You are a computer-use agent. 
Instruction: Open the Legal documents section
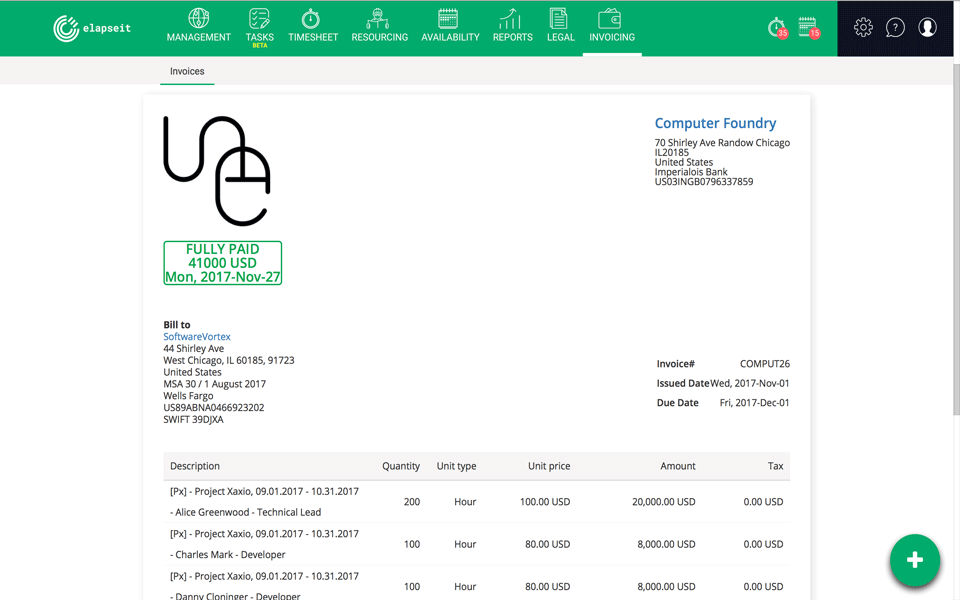[560, 26]
